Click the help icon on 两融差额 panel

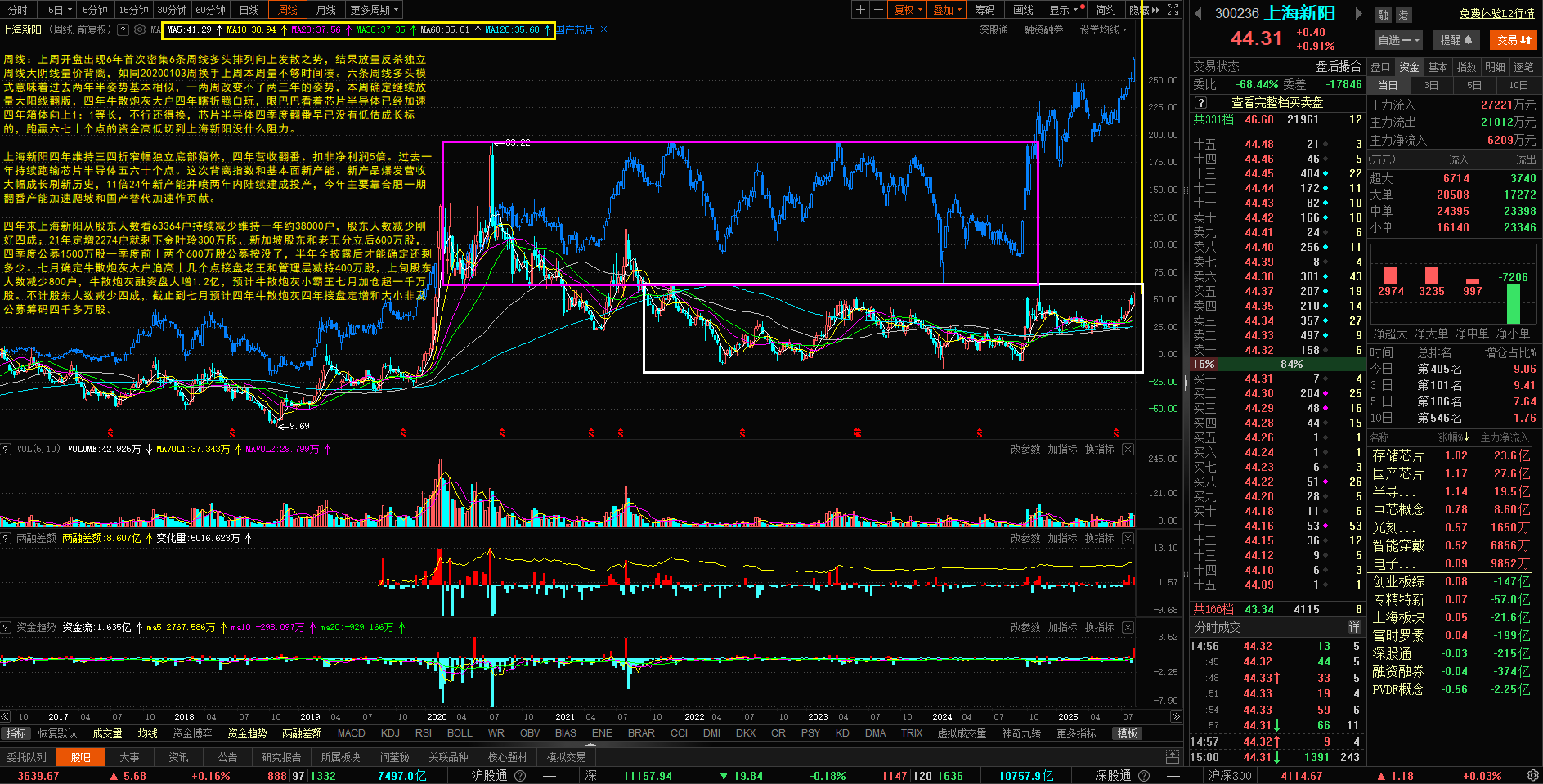(6, 538)
